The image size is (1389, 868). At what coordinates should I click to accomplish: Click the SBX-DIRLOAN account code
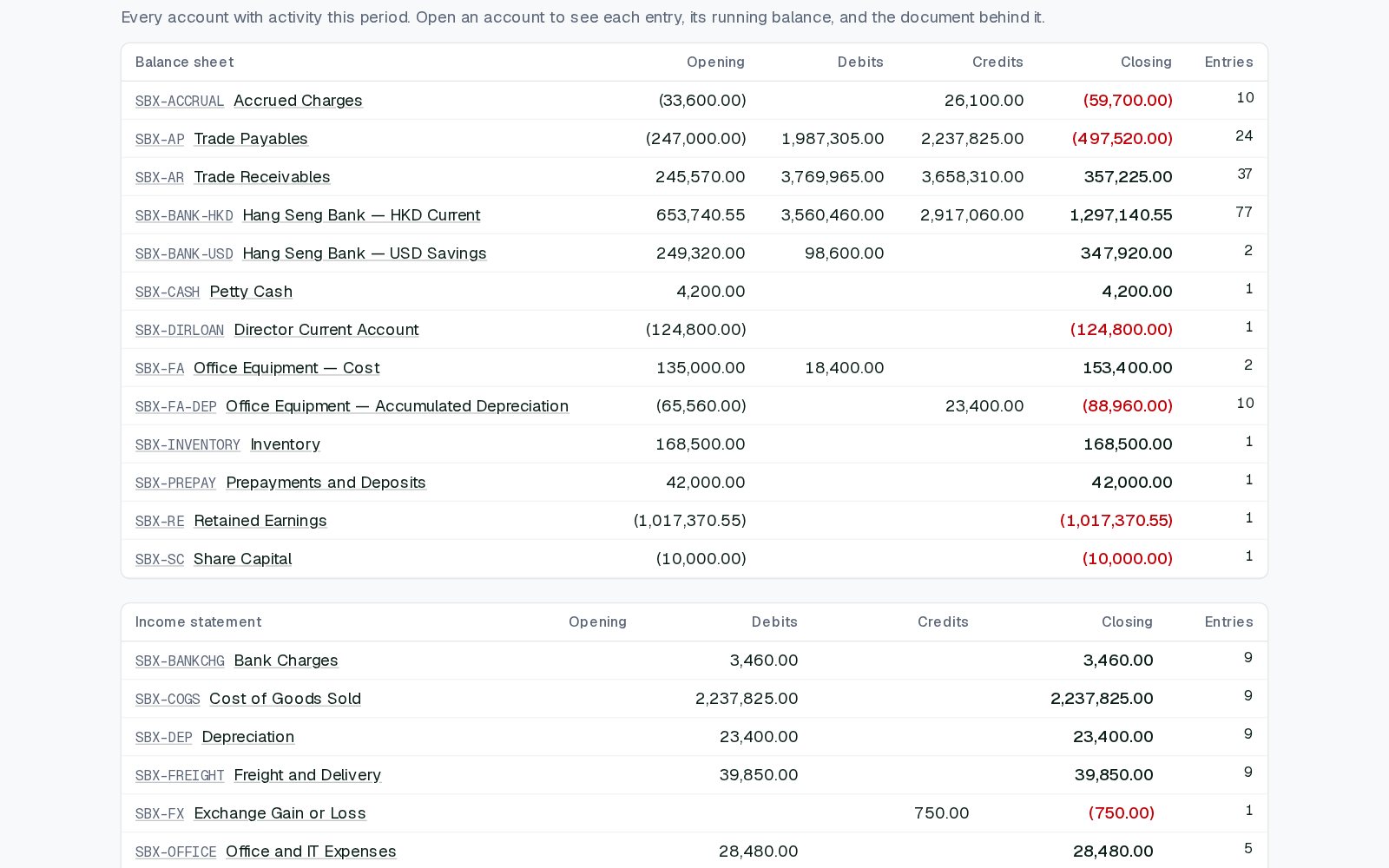[x=180, y=331]
